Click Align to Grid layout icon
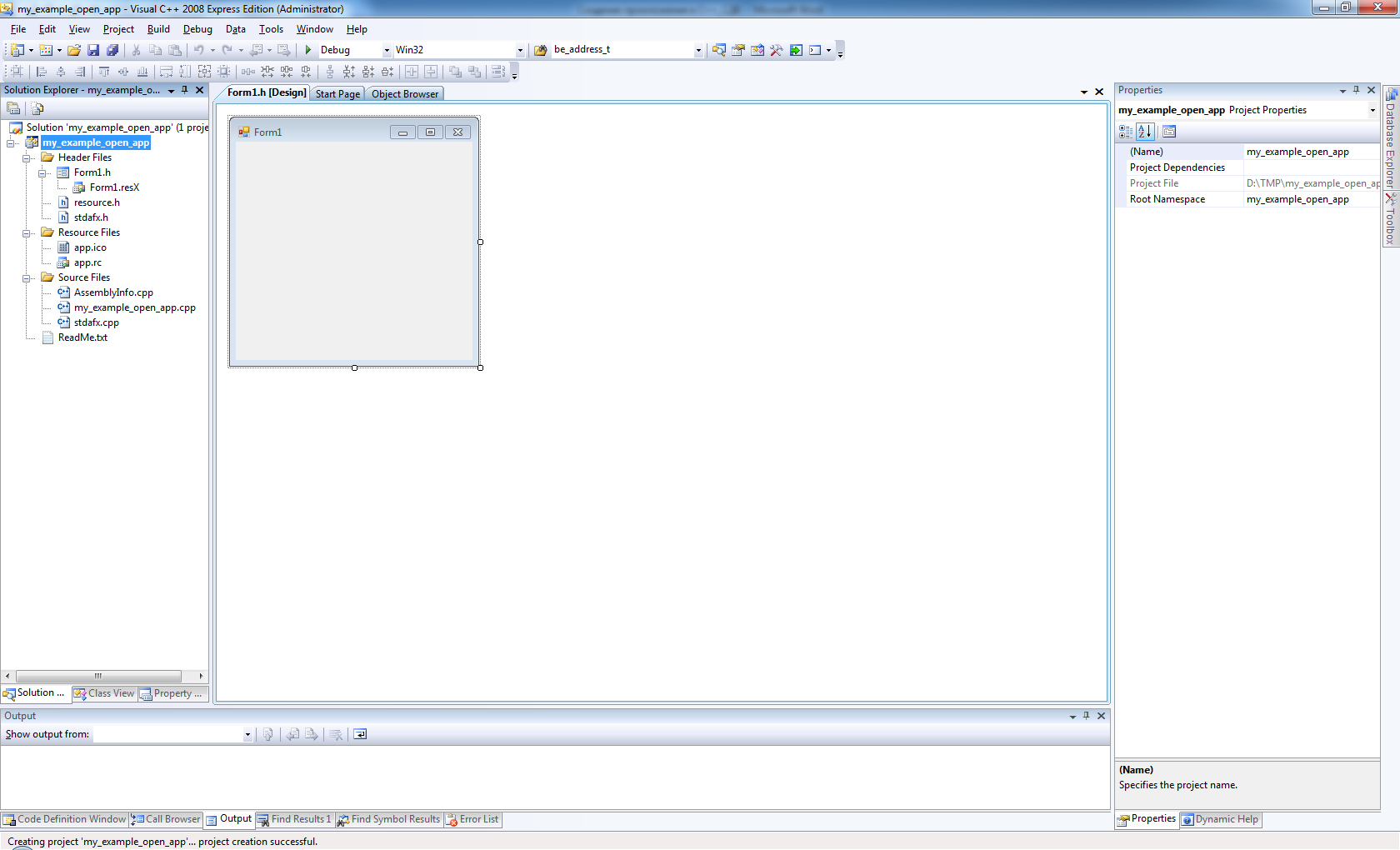 (x=17, y=72)
